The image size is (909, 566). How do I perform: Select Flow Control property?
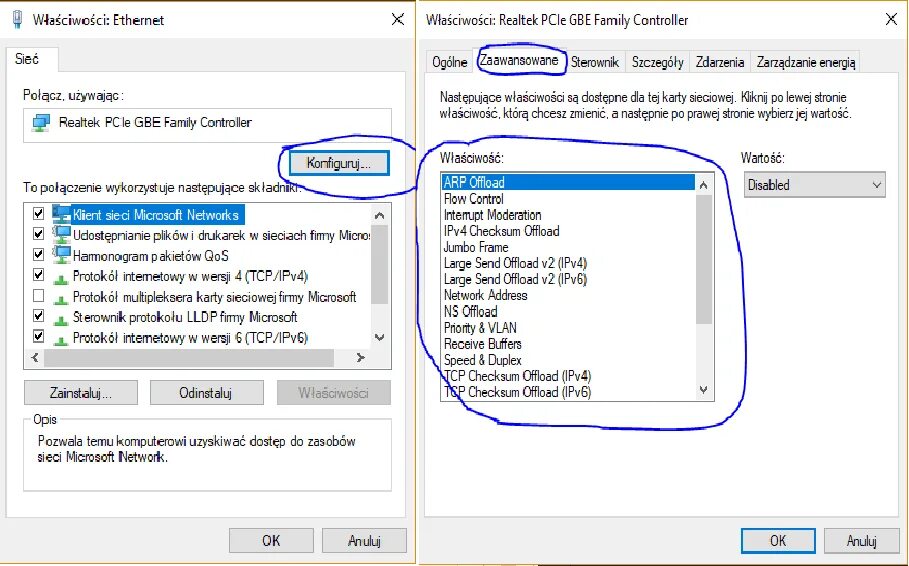coord(568,198)
